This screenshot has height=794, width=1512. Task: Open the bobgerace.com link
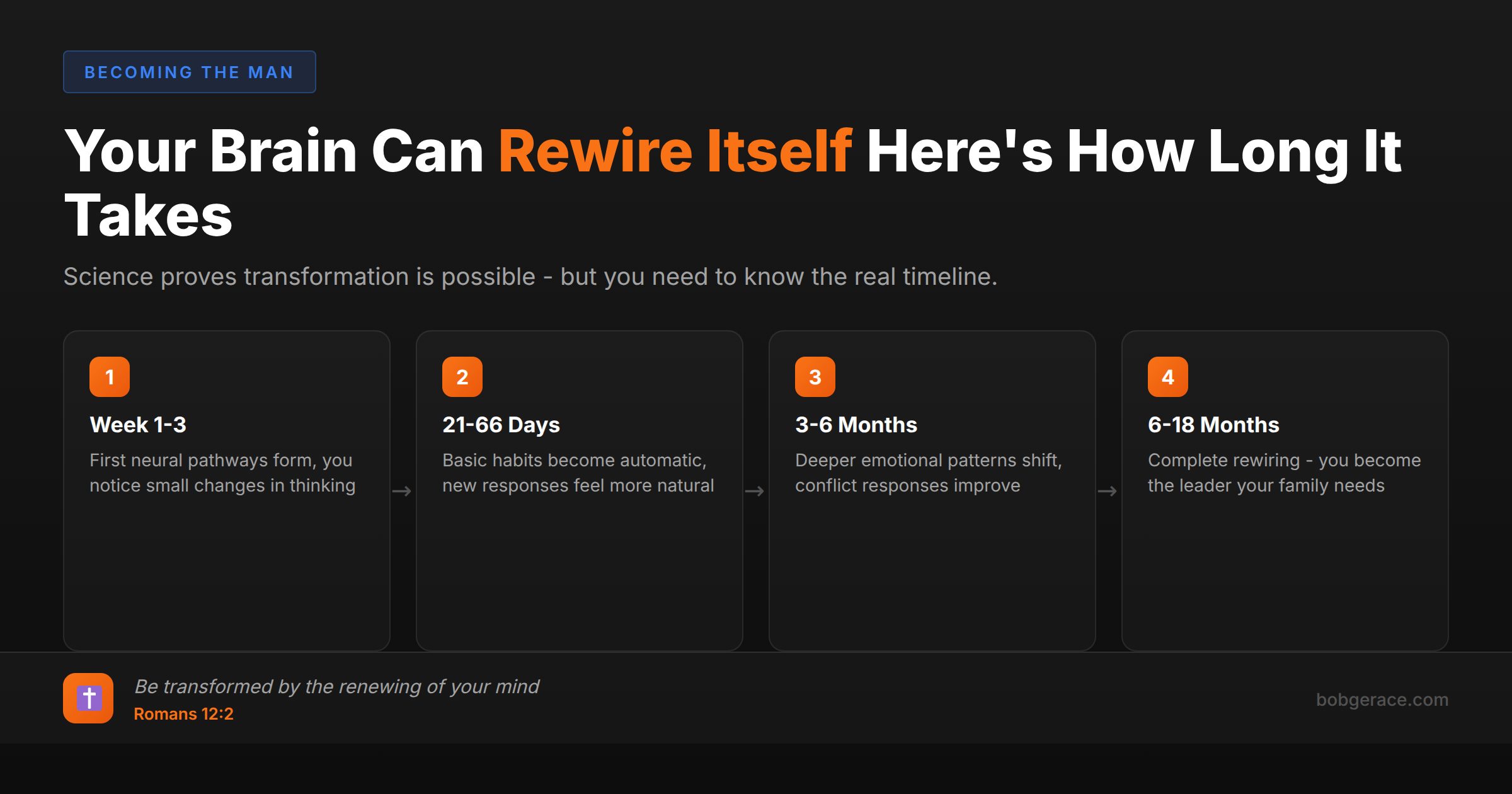[x=1382, y=699]
